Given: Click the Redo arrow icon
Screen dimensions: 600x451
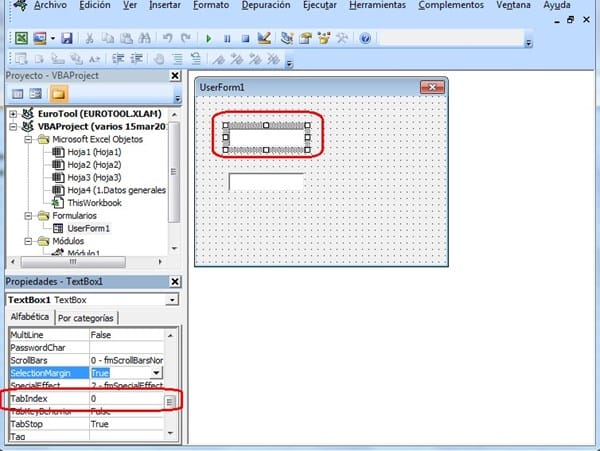Looking at the screenshot, I should coord(186,38).
